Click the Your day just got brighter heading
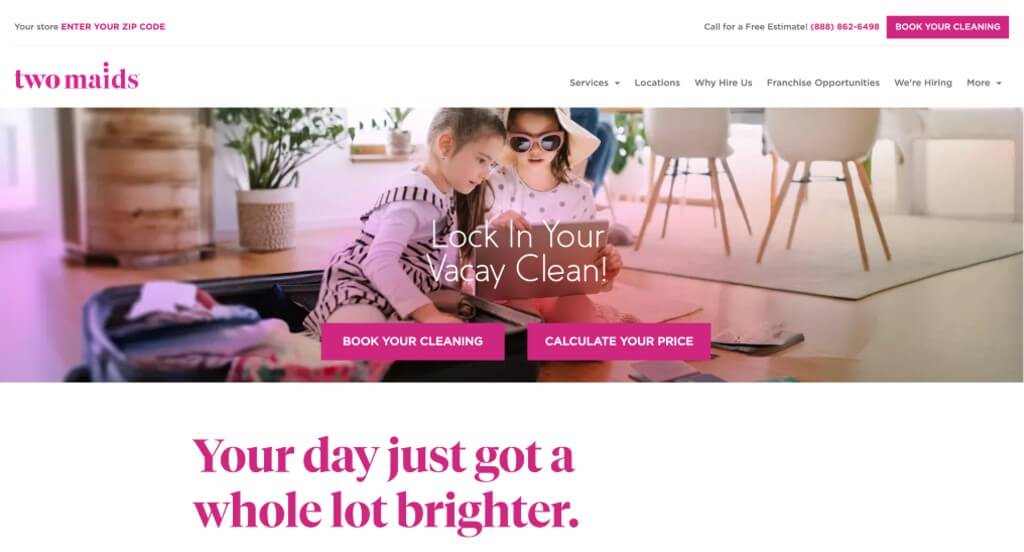 385,483
